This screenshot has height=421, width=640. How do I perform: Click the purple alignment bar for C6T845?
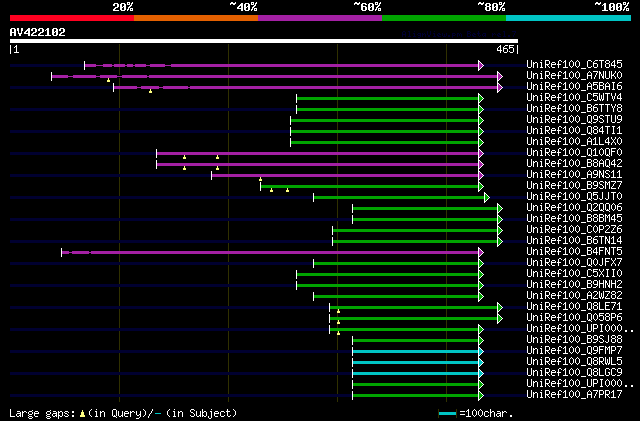[282, 65]
